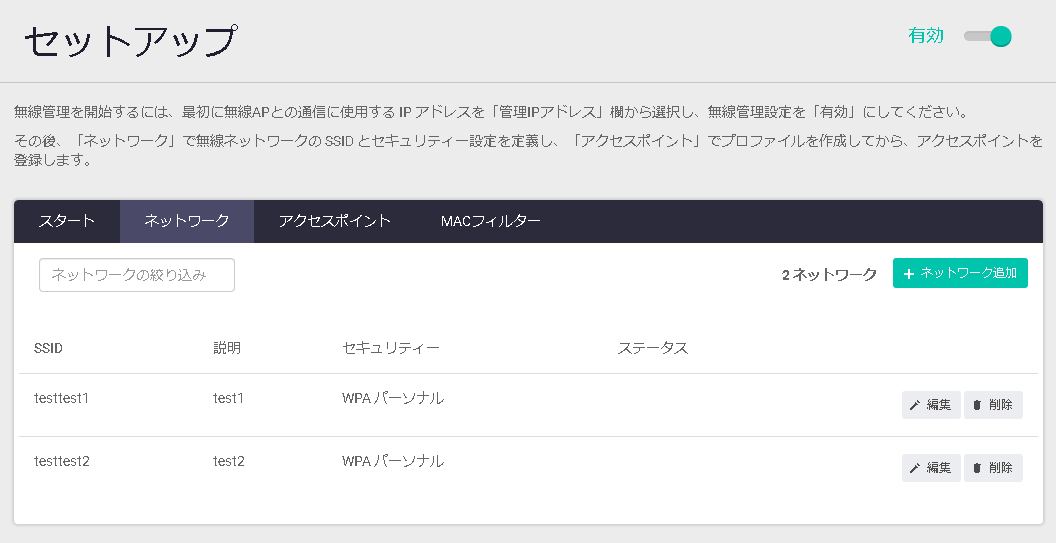
Task: Select the ネットワーク tab
Action: [x=187, y=221]
